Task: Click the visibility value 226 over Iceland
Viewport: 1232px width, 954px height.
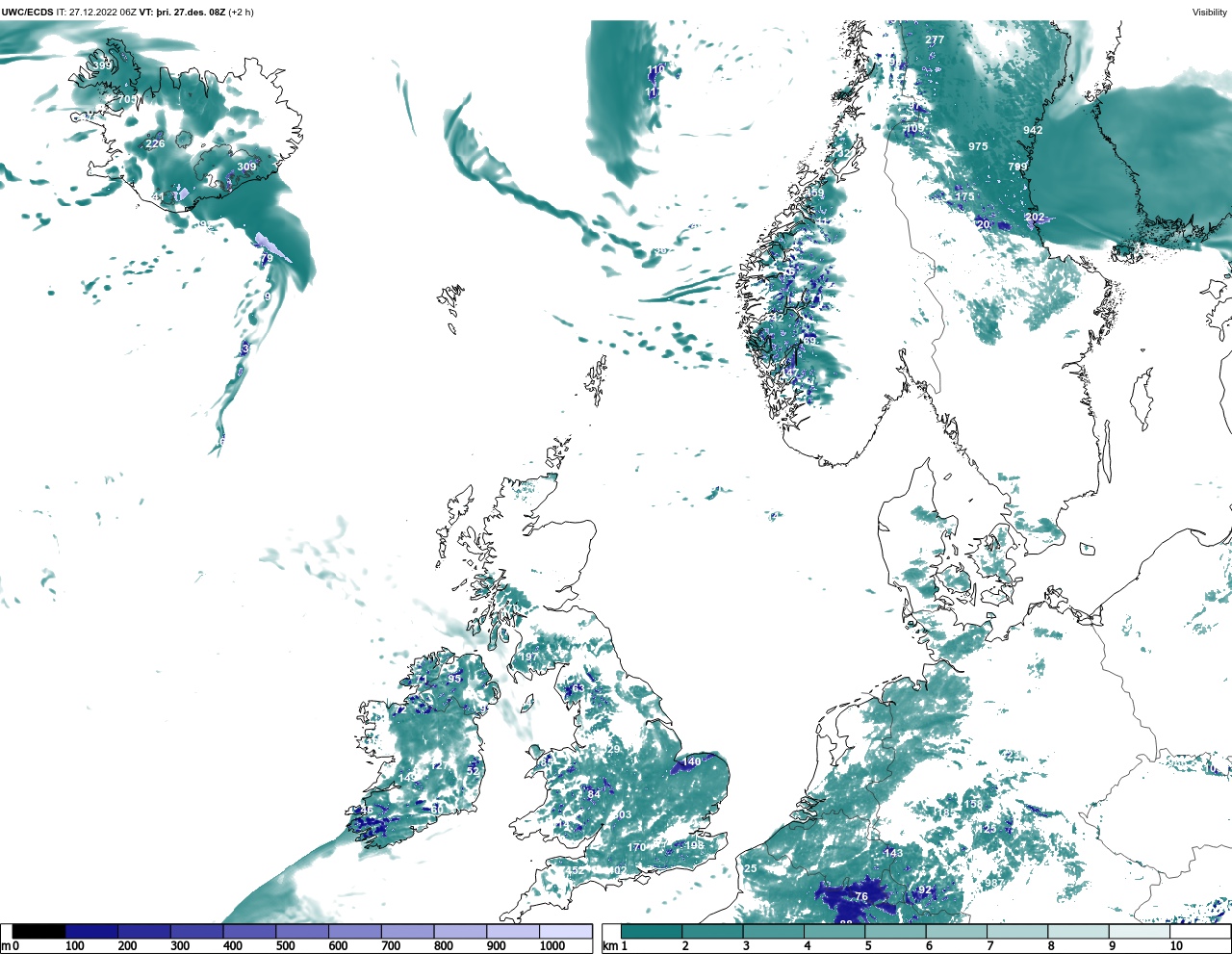Action: (x=155, y=143)
